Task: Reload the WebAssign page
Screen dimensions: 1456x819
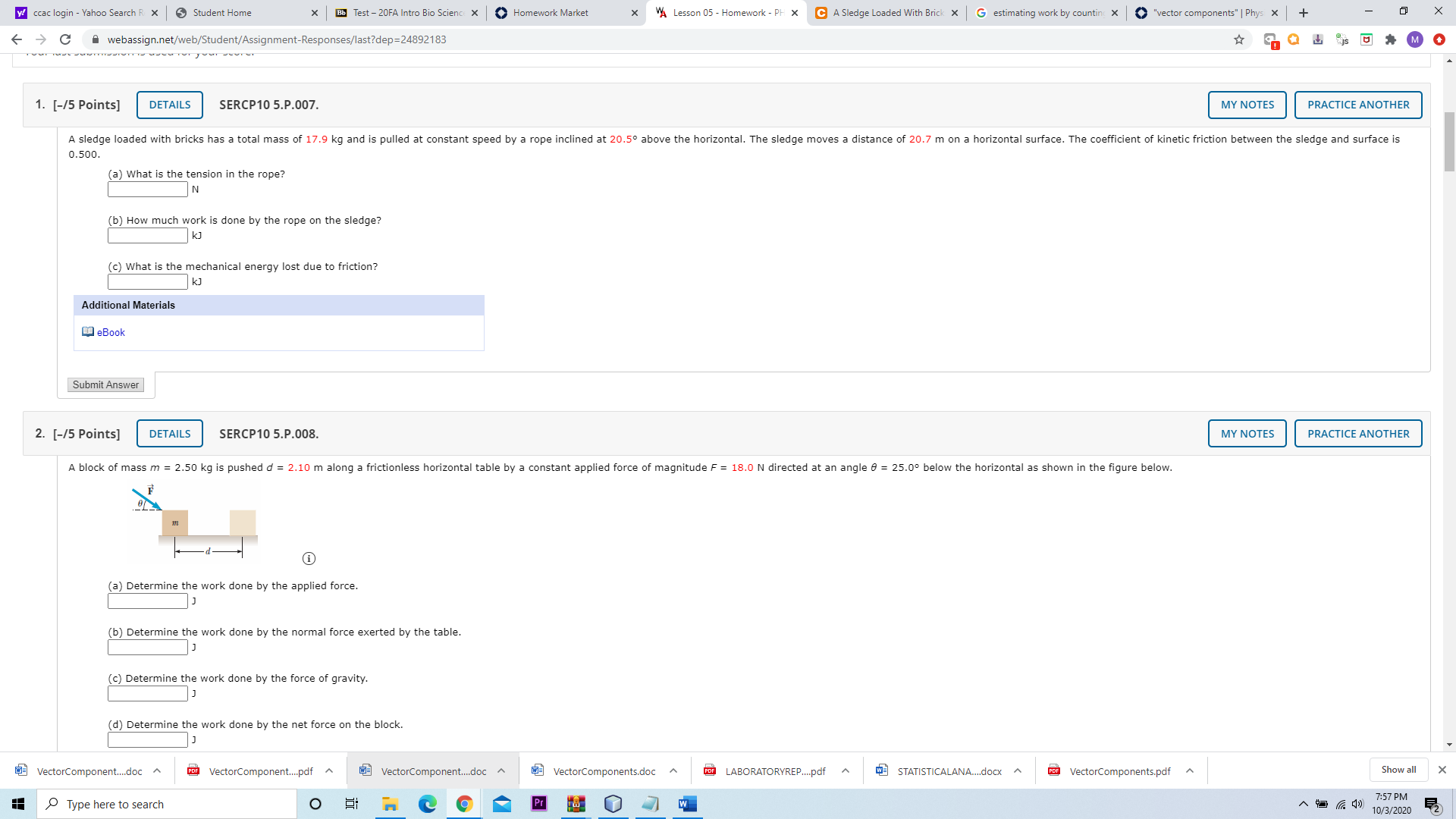Action: point(65,39)
